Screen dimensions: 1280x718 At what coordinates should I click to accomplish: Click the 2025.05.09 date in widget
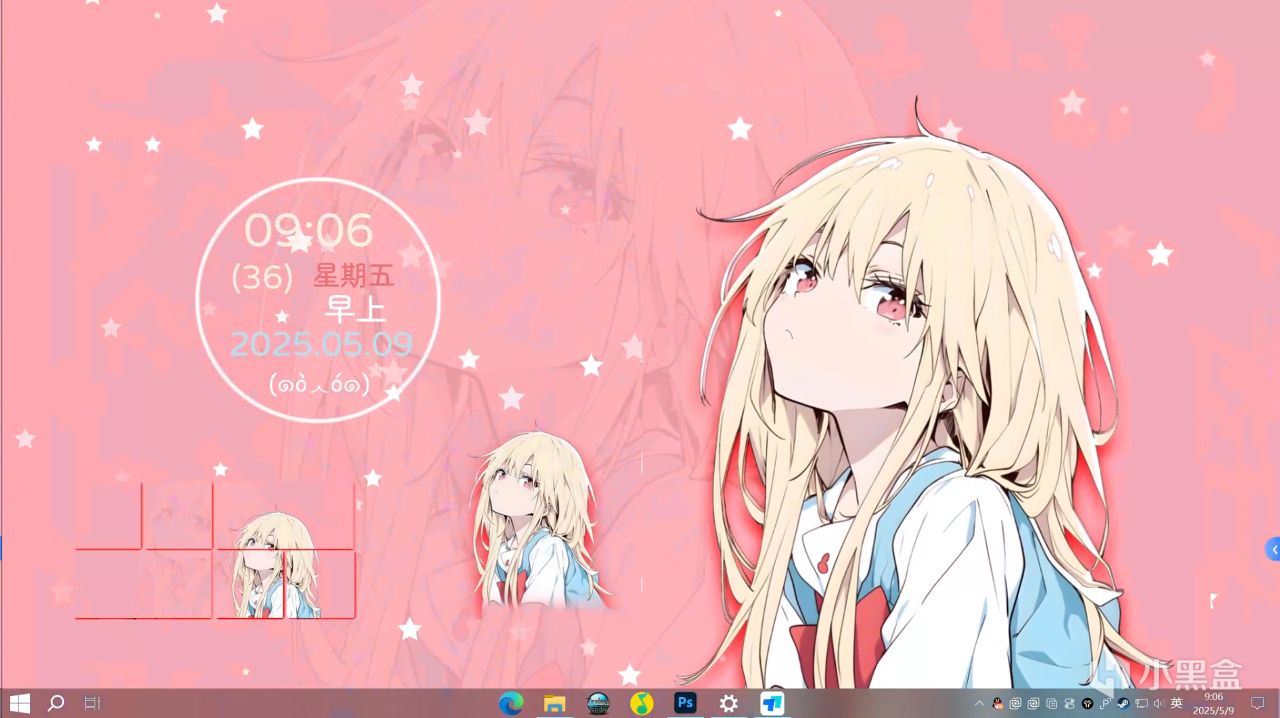tap(321, 345)
